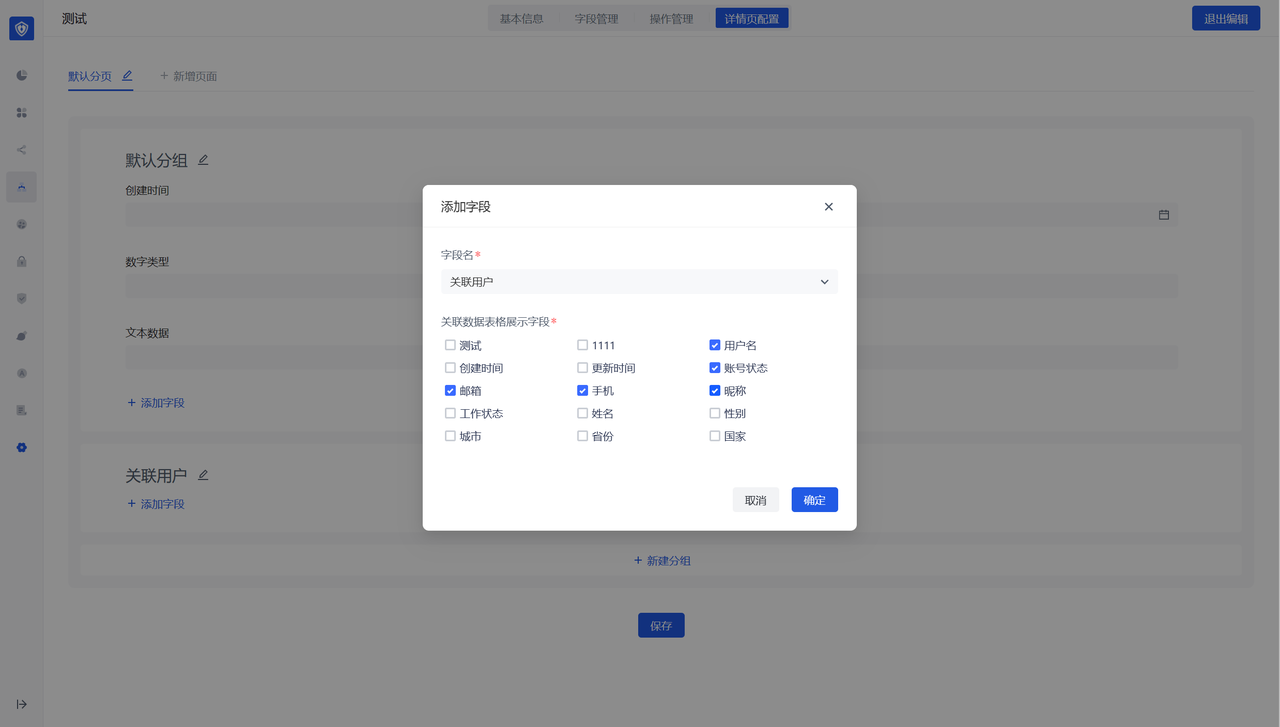This screenshot has height=727, width=1280.
Task: Open the pie chart sidebar icon
Action: point(22,76)
